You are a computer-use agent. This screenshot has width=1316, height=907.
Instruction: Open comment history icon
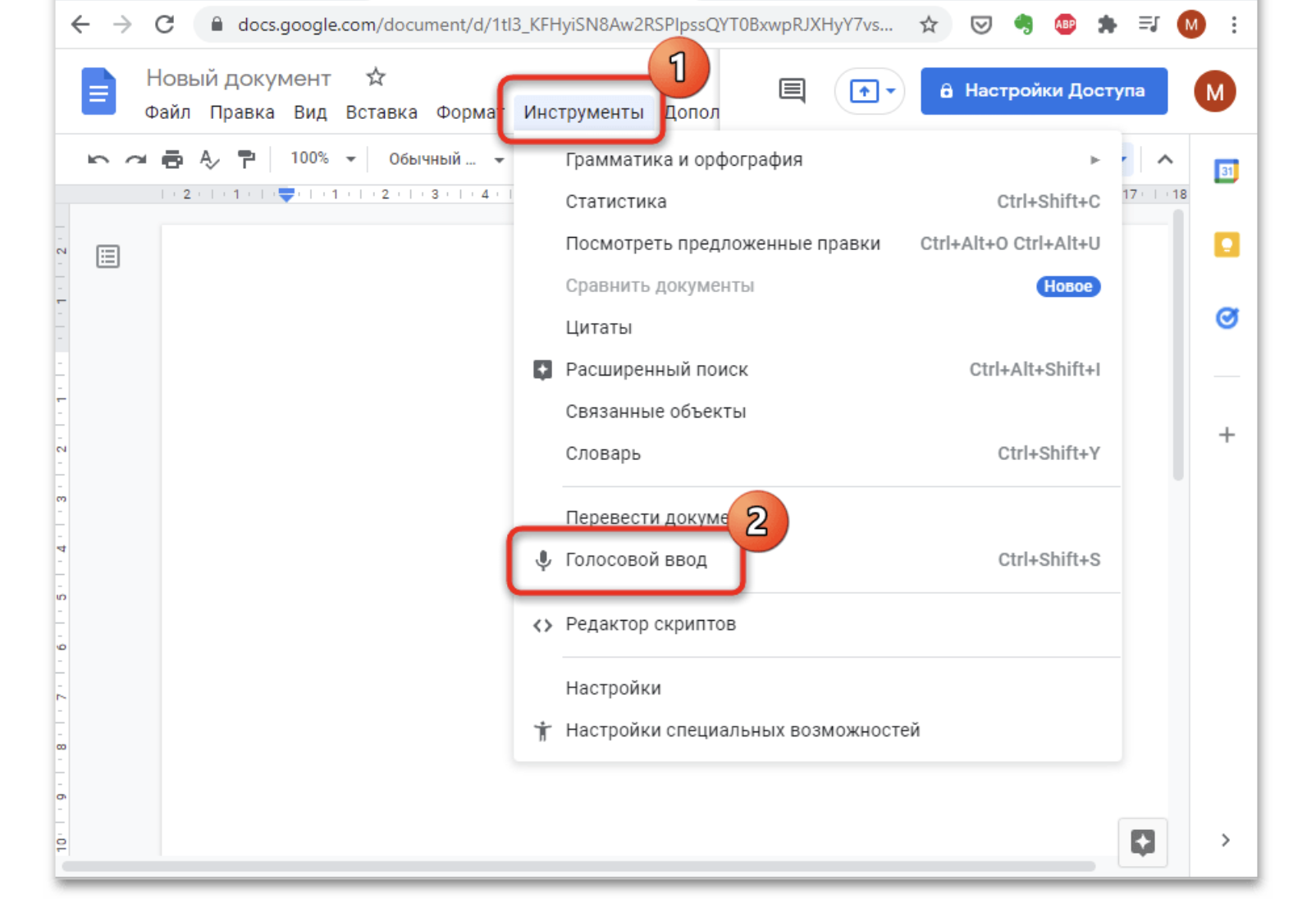click(x=791, y=90)
